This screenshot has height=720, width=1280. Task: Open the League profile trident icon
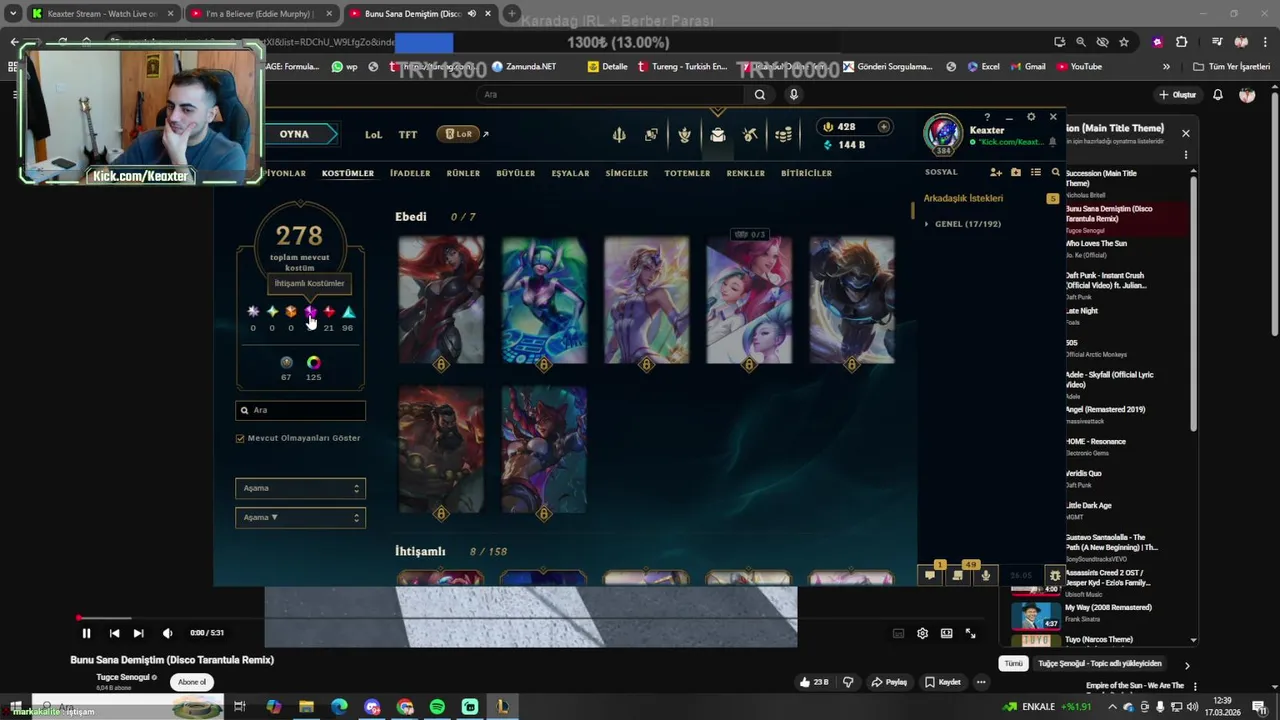(x=619, y=135)
